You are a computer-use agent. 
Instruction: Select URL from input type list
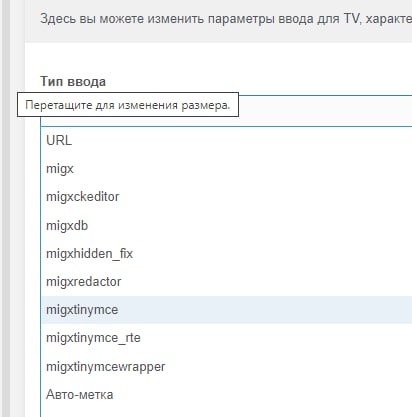click(227, 140)
